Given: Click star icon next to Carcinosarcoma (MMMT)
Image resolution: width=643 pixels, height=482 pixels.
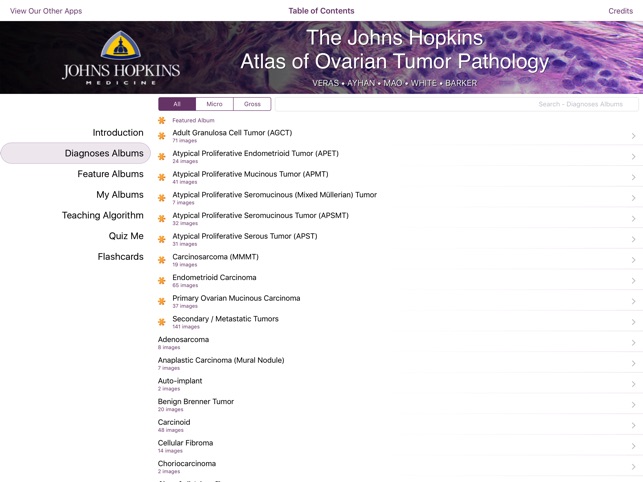Looking at the screenshot, I should pyautogui.click(x=162, y=260).
